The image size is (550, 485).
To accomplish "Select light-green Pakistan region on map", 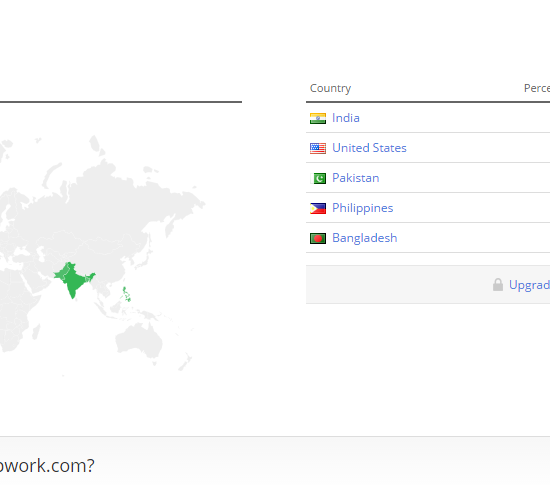I will tap(61, 274).
